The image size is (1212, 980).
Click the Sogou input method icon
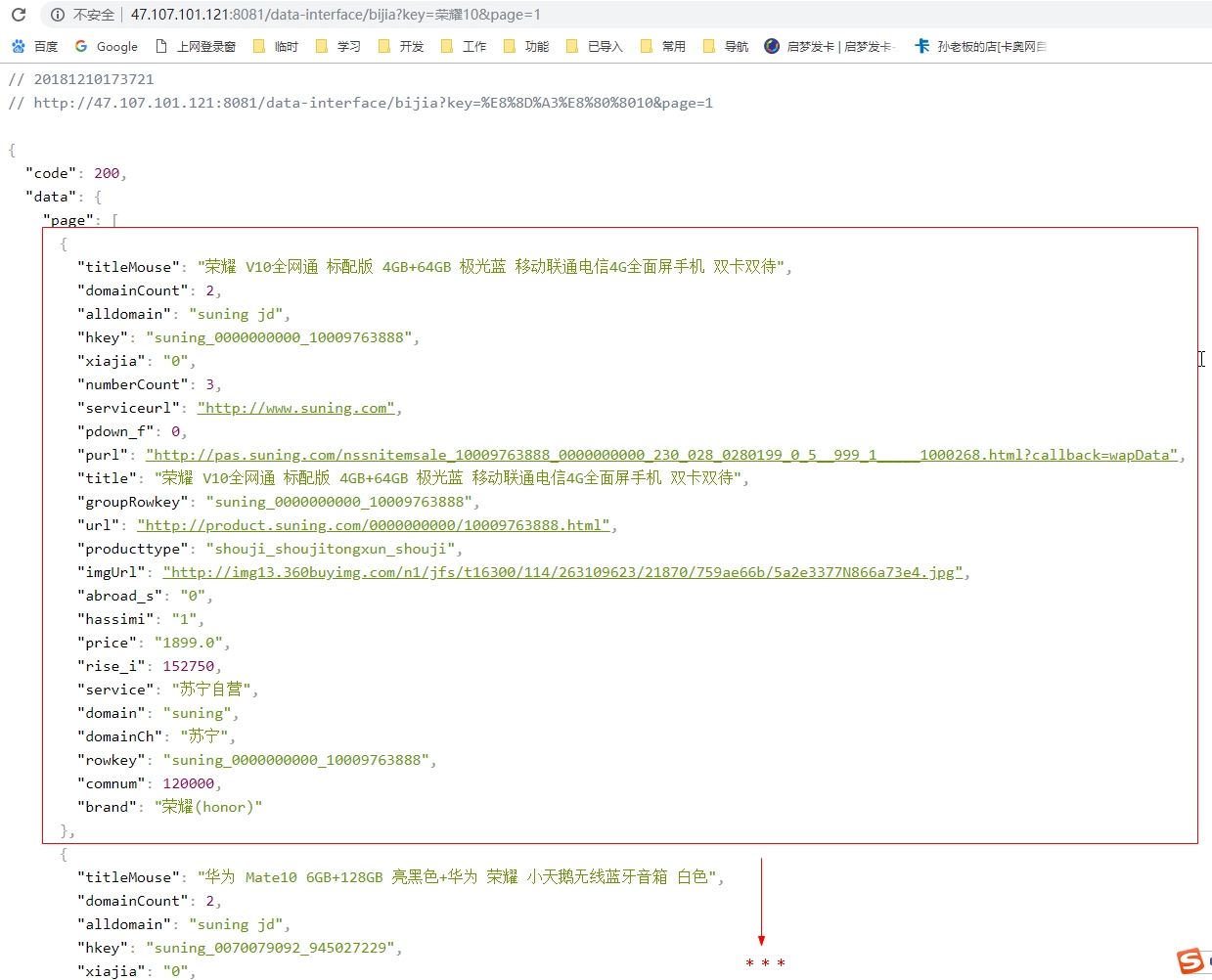pyautogui.click(x=1190, y=960)
